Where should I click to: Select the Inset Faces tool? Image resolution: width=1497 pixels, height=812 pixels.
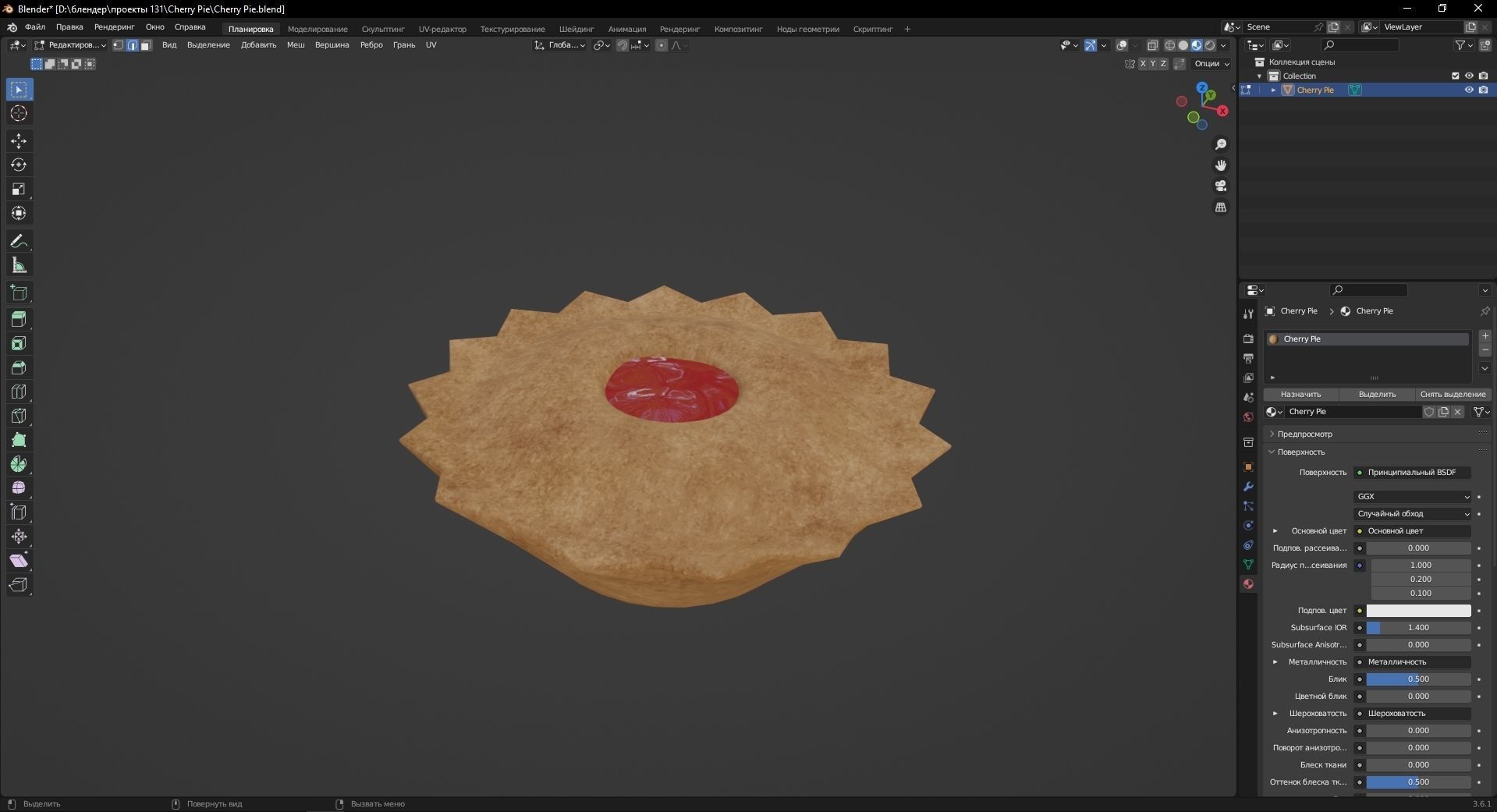point(19,343)
